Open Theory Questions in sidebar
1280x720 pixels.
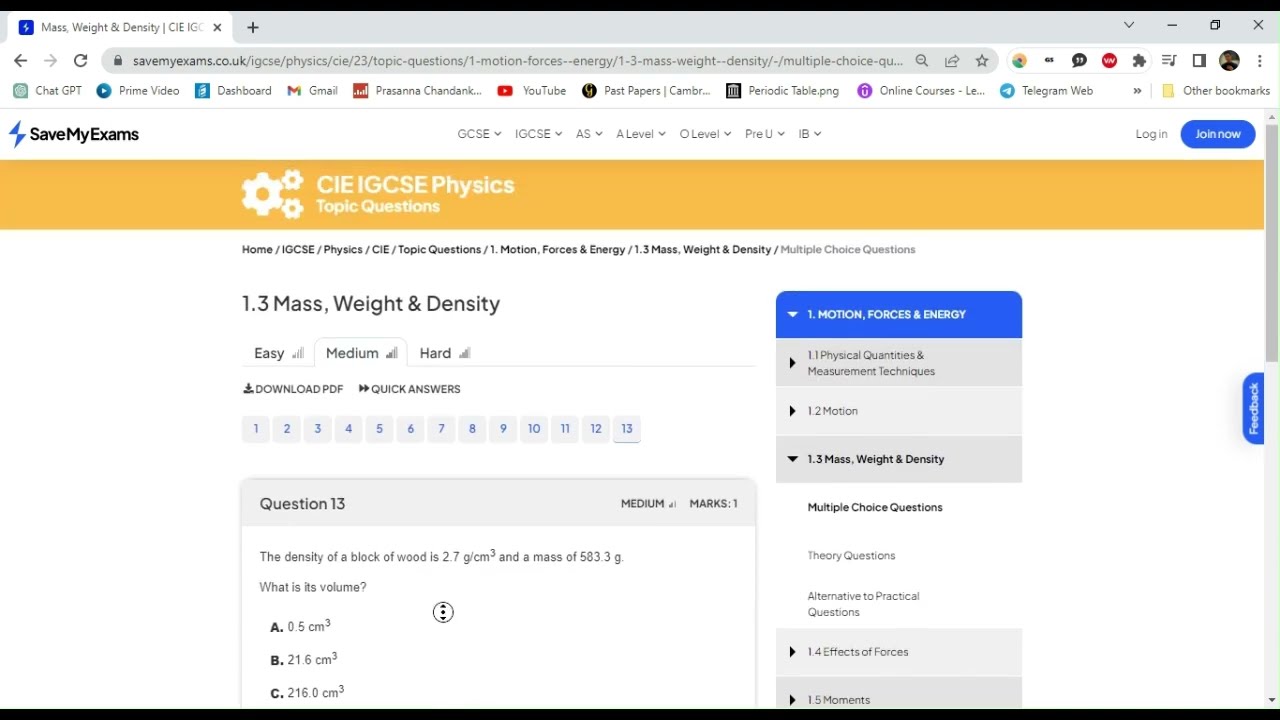851,556
